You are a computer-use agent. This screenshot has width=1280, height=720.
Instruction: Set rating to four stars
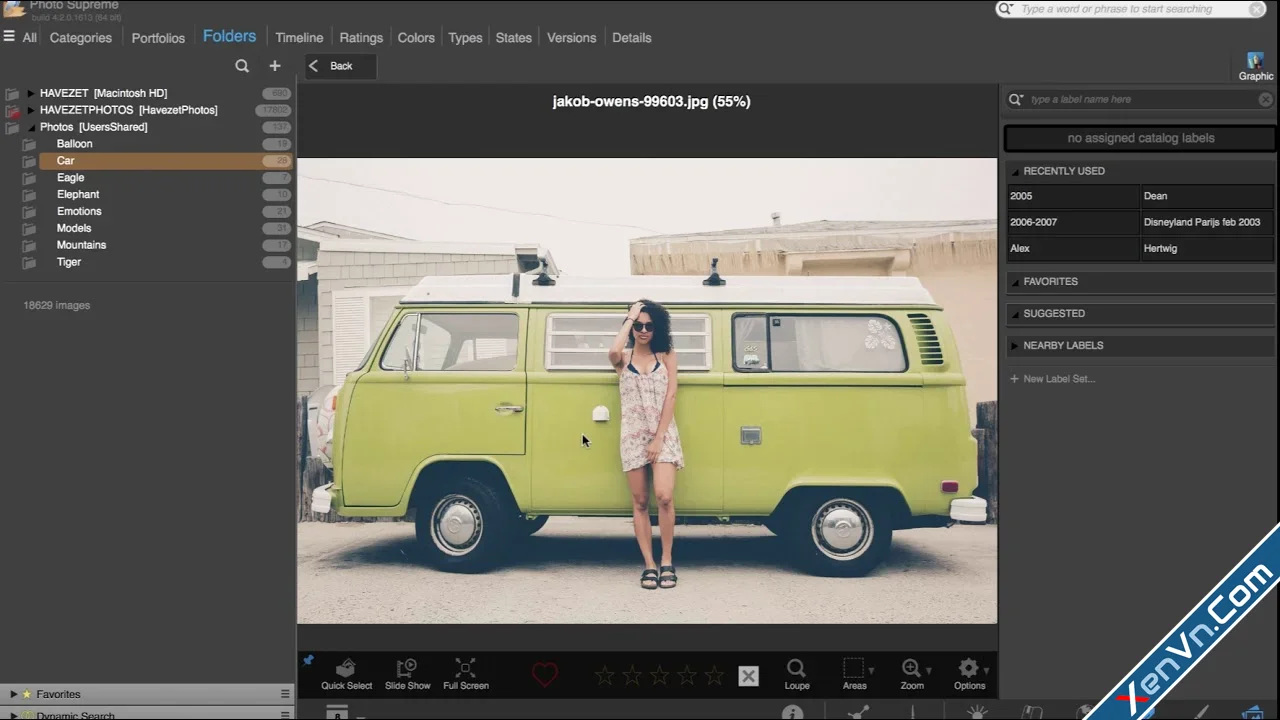[x=687, y=676]
